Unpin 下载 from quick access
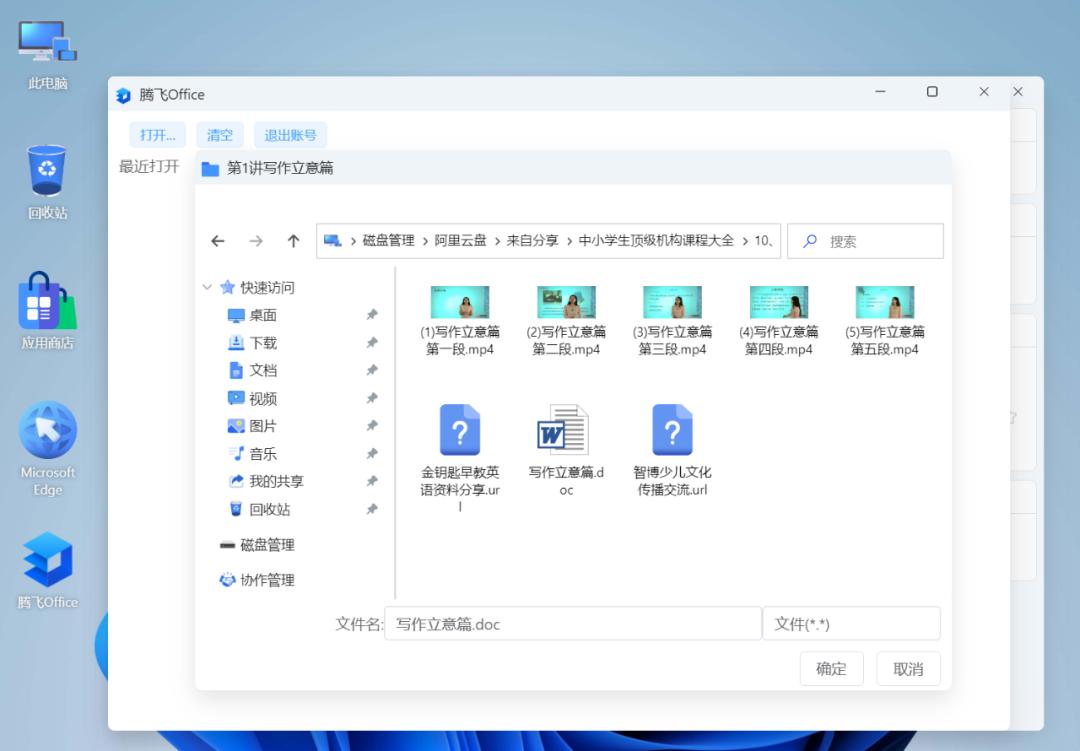This screenshot has height=751, width=1080. pos(372,342)
